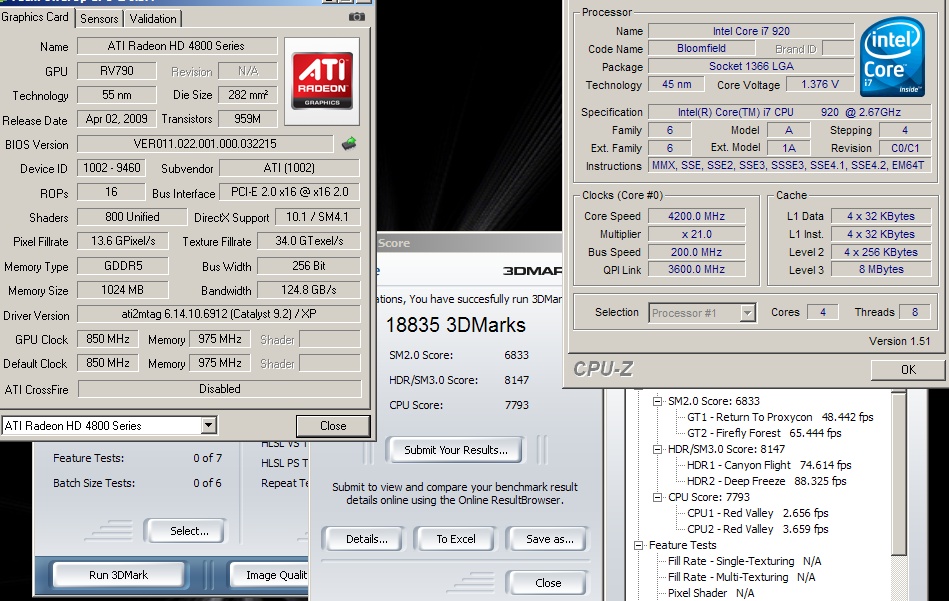
Task: Click the QPI Link 3600.0 MHz value
Action: 697,269
